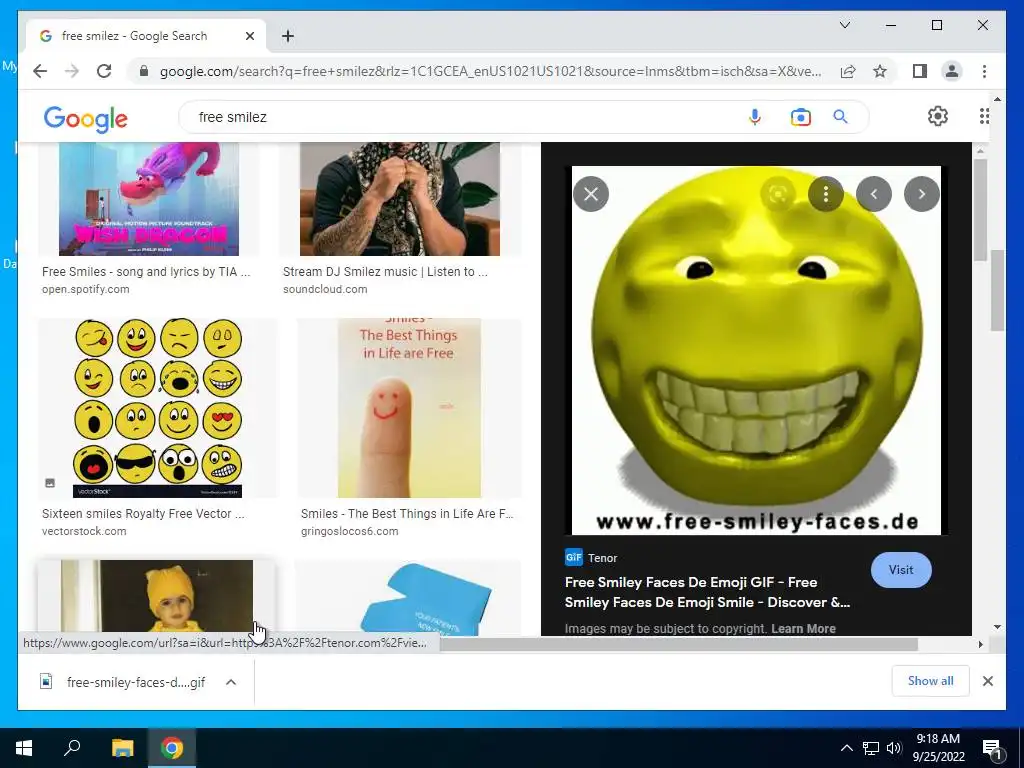Click Sixteen smiles Royalty Free Vector caption
1024x768 pixels.
143,513
